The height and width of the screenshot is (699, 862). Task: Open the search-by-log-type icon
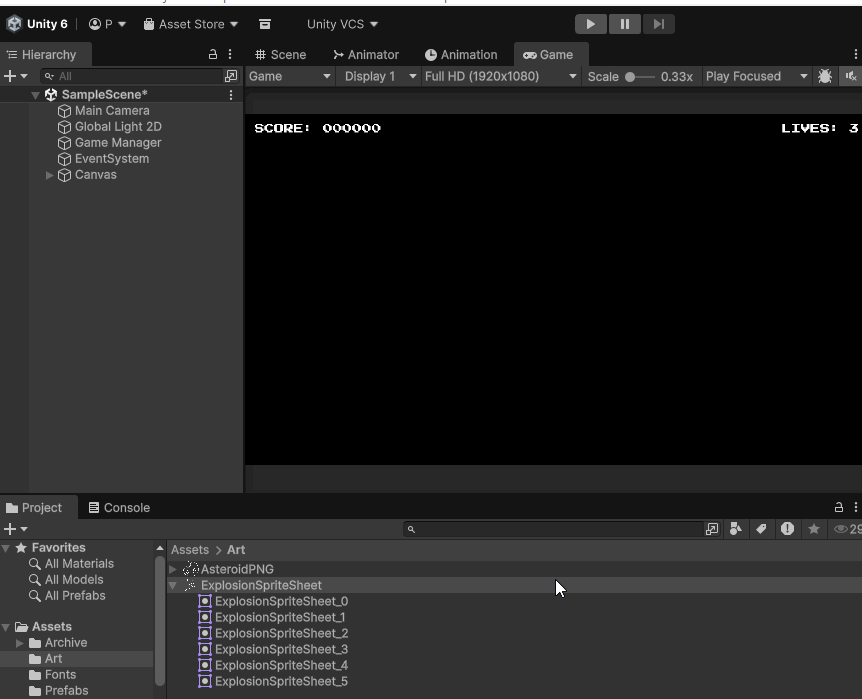click(x=787, y=529)
